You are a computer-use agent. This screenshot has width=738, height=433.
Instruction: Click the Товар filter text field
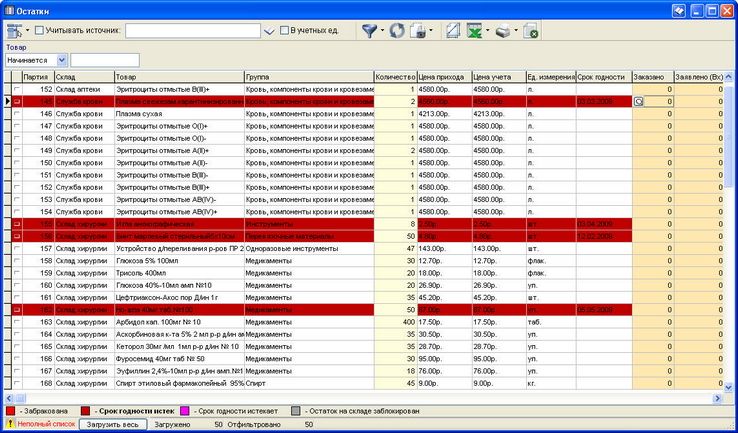coord(105,60)
